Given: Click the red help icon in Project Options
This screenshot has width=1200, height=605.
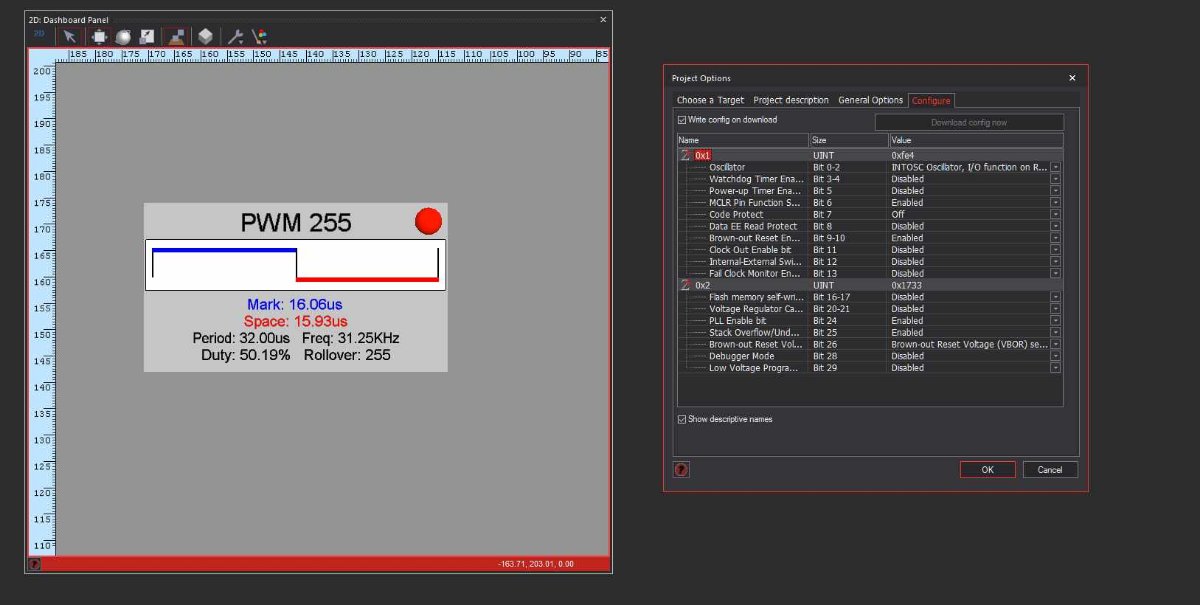Looking at the screenshot, I should 681,469.
